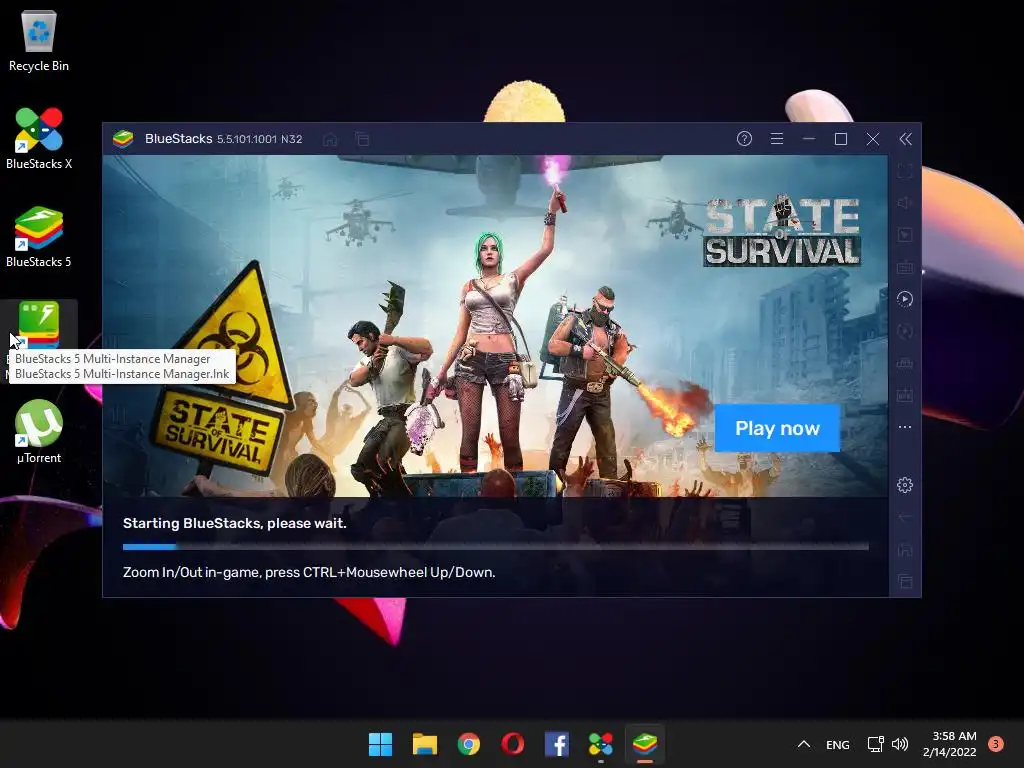Click the recent apps icon in sidebar

point(904,581)
